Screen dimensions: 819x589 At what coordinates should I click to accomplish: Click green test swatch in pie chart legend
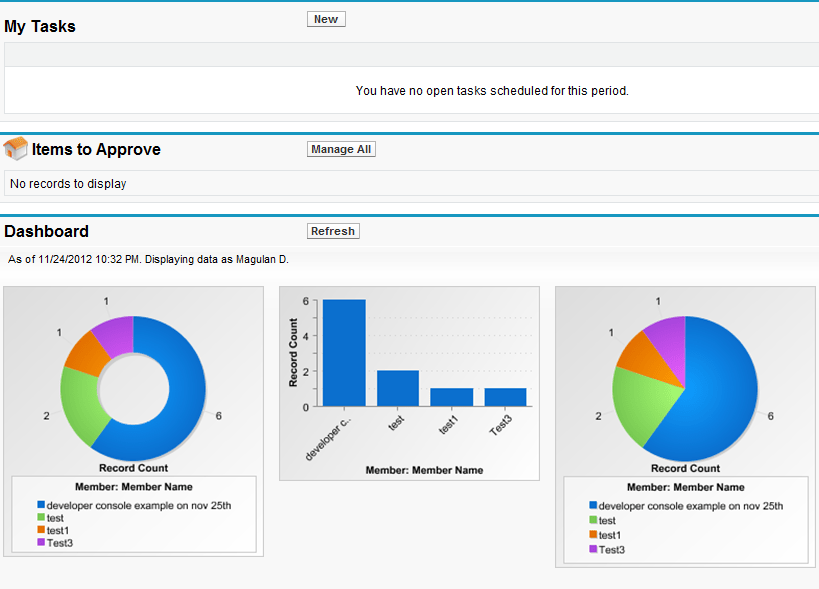pyautogui.click(x=593, y=521)
